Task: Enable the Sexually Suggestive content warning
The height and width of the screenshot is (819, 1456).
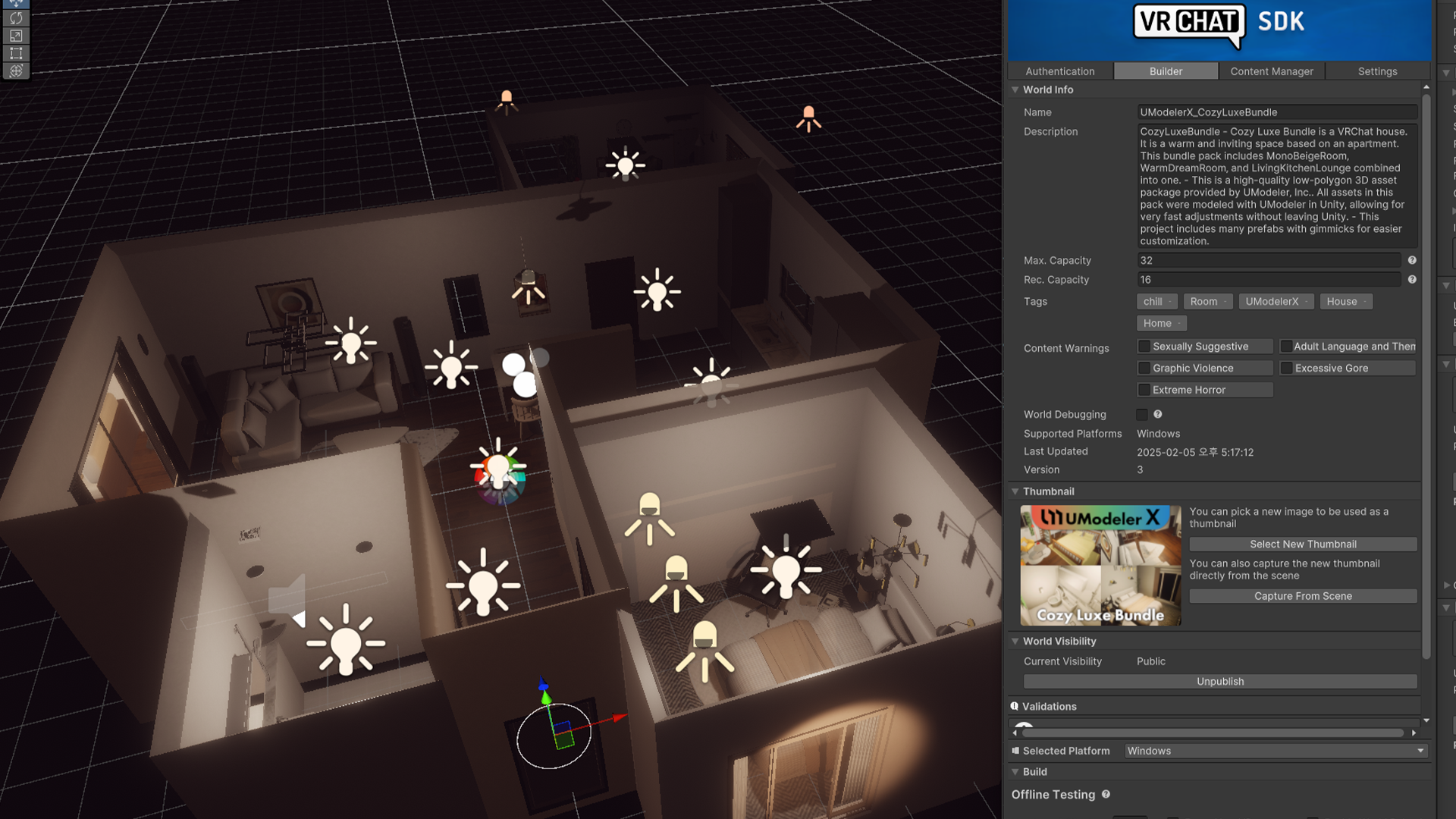Action: [1144, 347]
